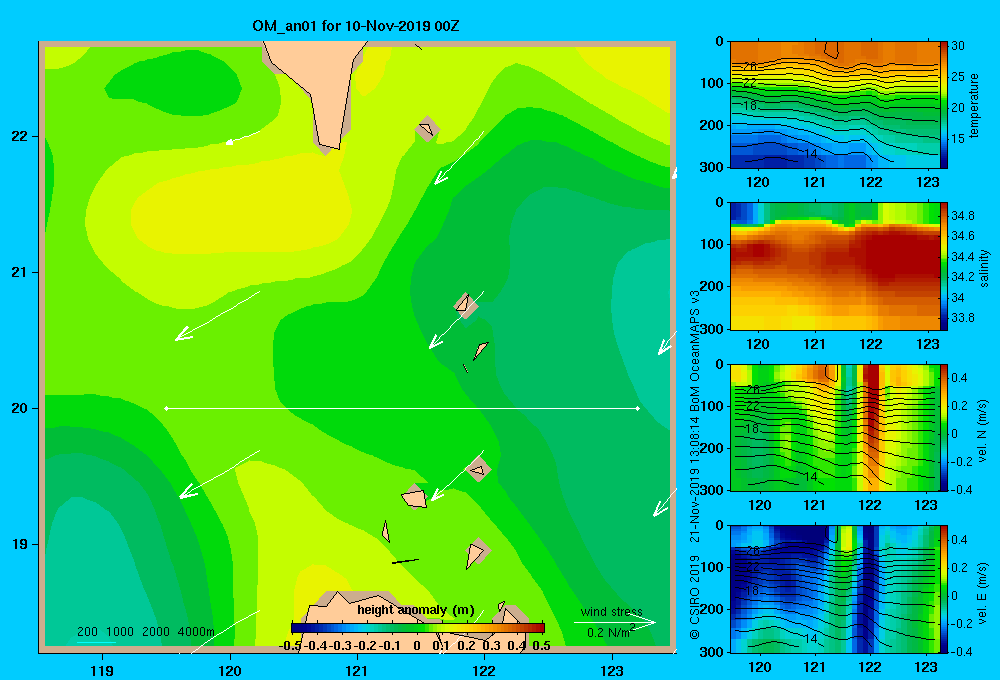Click the vel. E color scale bar
The height and width of the screenshot is (680, 1000).
(x=943, y=589)
